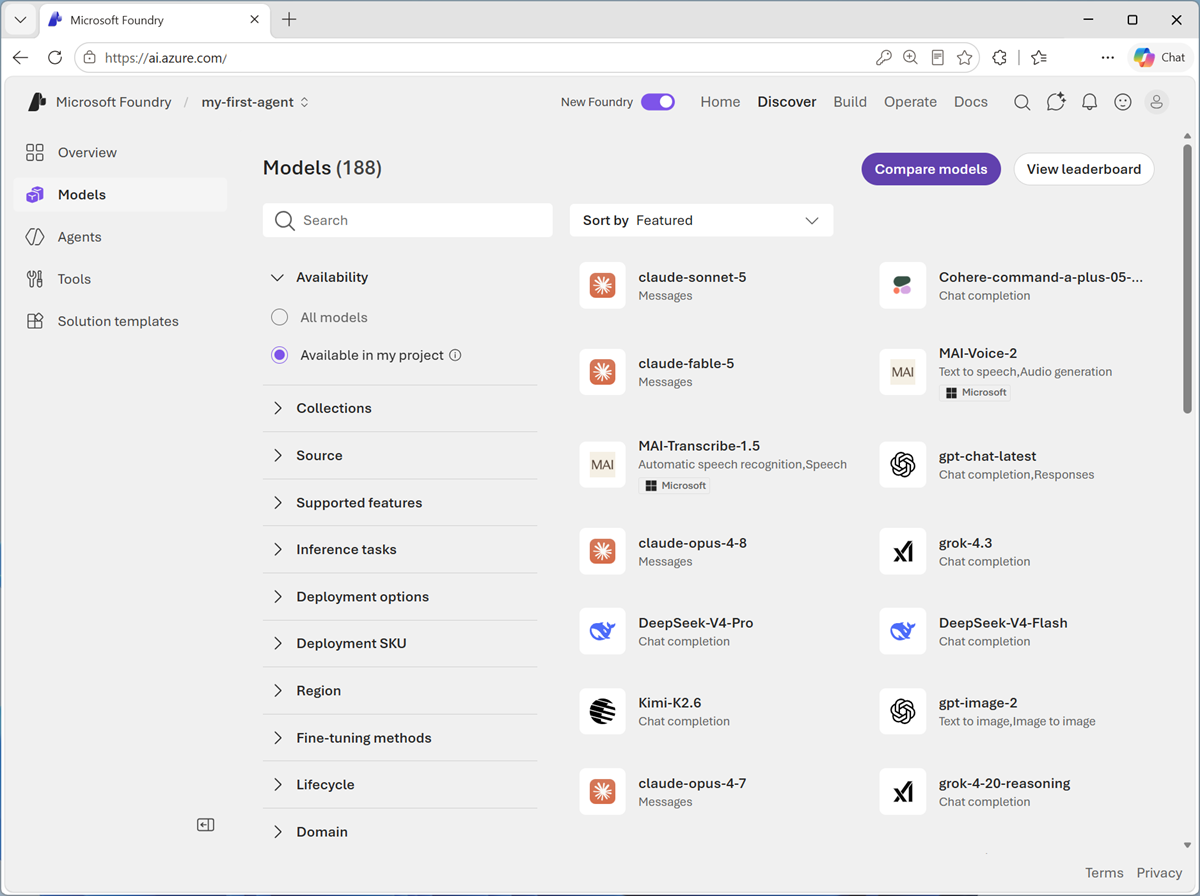Screen dimensions: 1200x896
Task: Click the browser address bar URL
Action: click(x=166, y=58)
